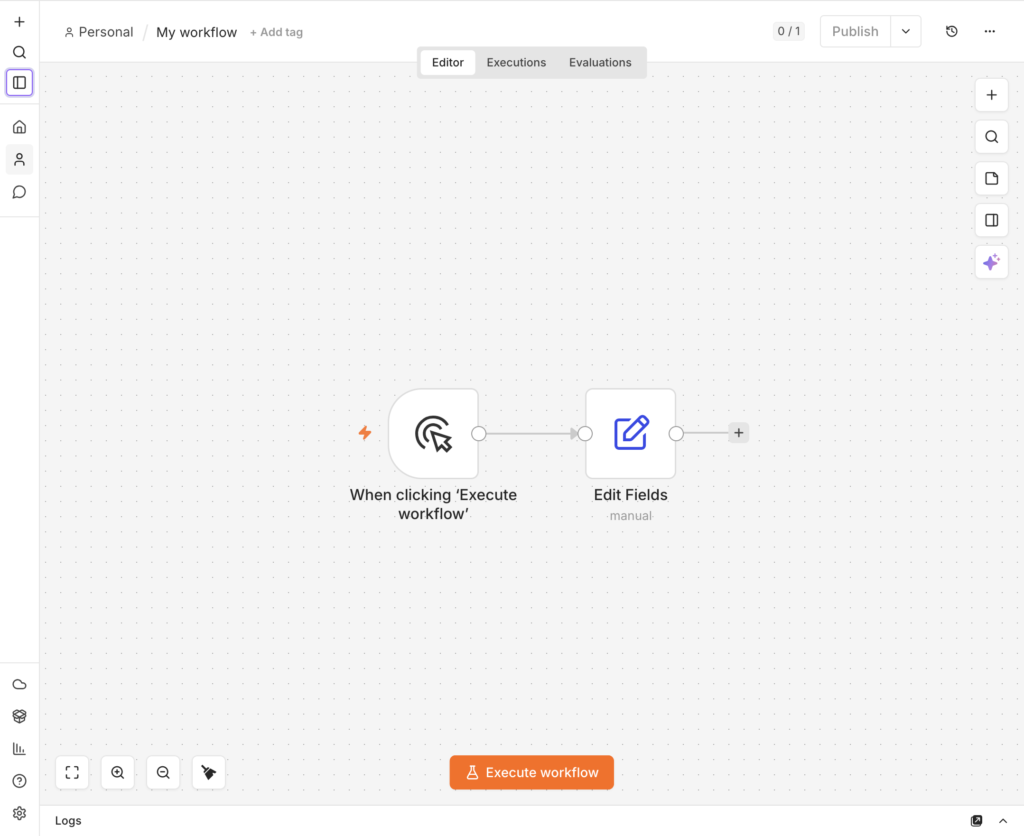Click the add node plus button on canvas toolbar
1024x836 pixels.
991,95
